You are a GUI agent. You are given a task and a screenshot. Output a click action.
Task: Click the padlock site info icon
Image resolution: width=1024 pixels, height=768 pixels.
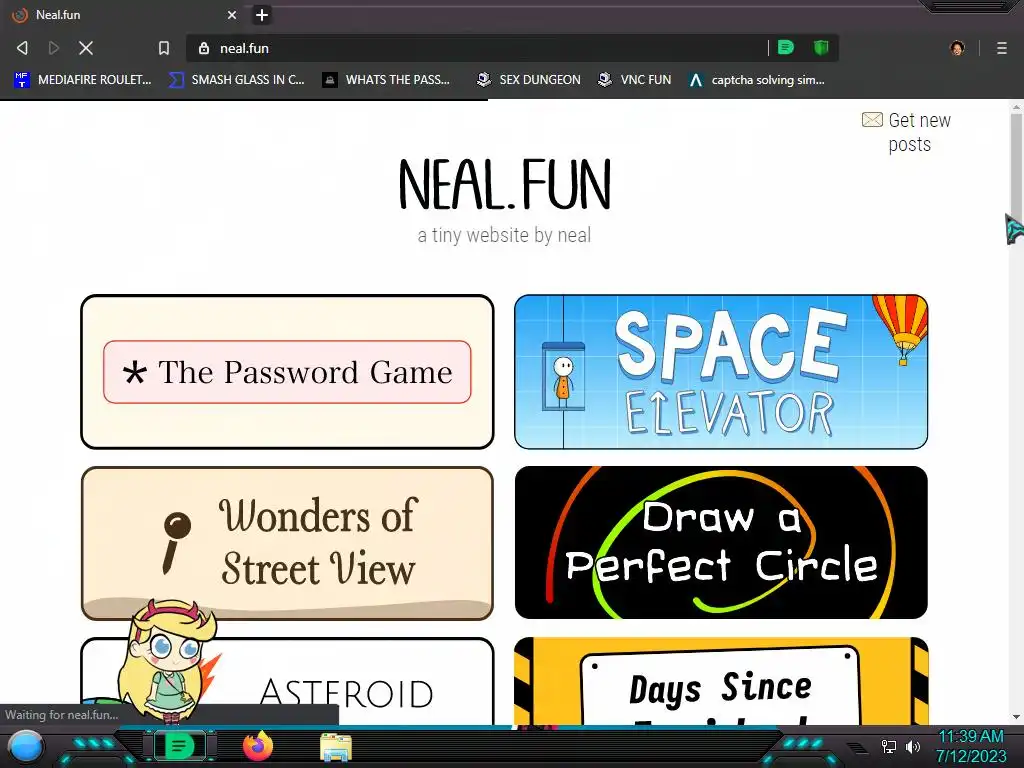click(204, 48)
